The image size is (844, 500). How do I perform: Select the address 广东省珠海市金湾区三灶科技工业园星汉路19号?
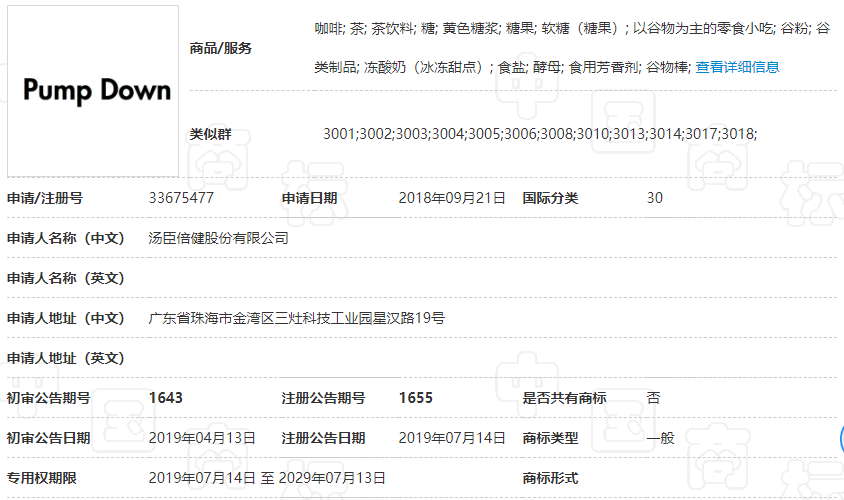click(x=297, y=318)
